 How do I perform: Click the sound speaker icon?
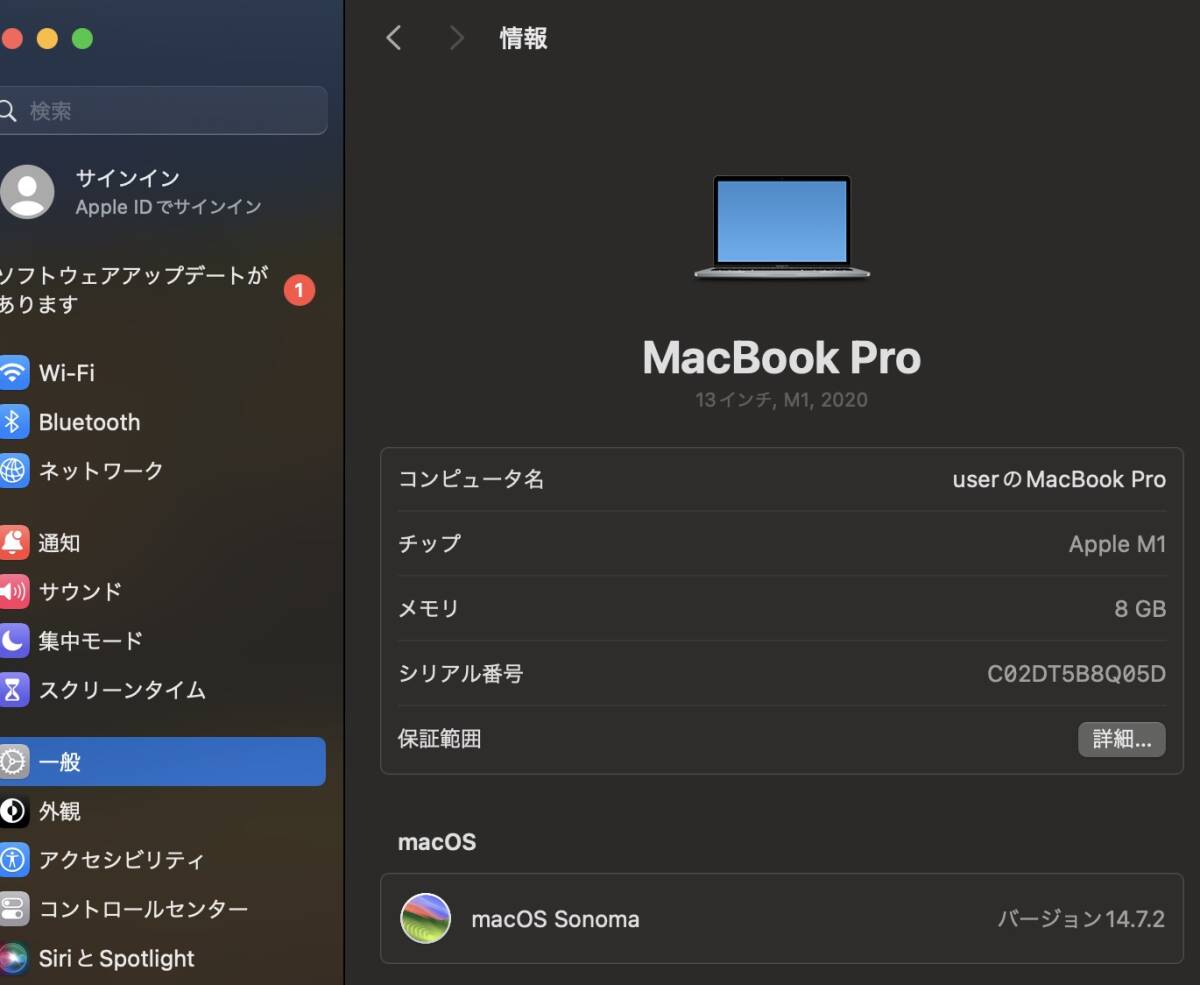coord(13,592)
